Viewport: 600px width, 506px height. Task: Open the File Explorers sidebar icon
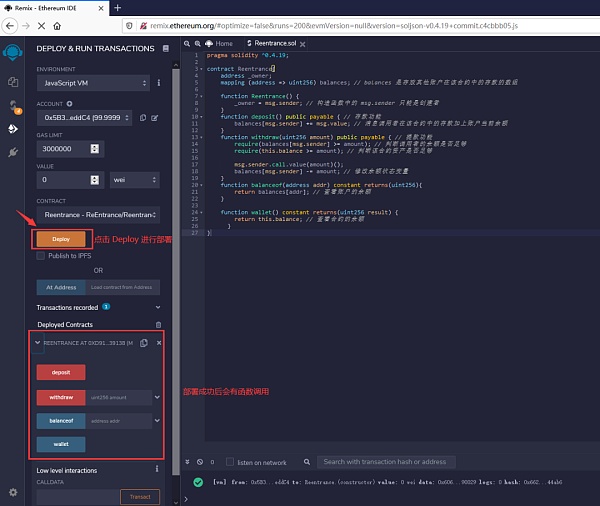(x=13, y=82)
